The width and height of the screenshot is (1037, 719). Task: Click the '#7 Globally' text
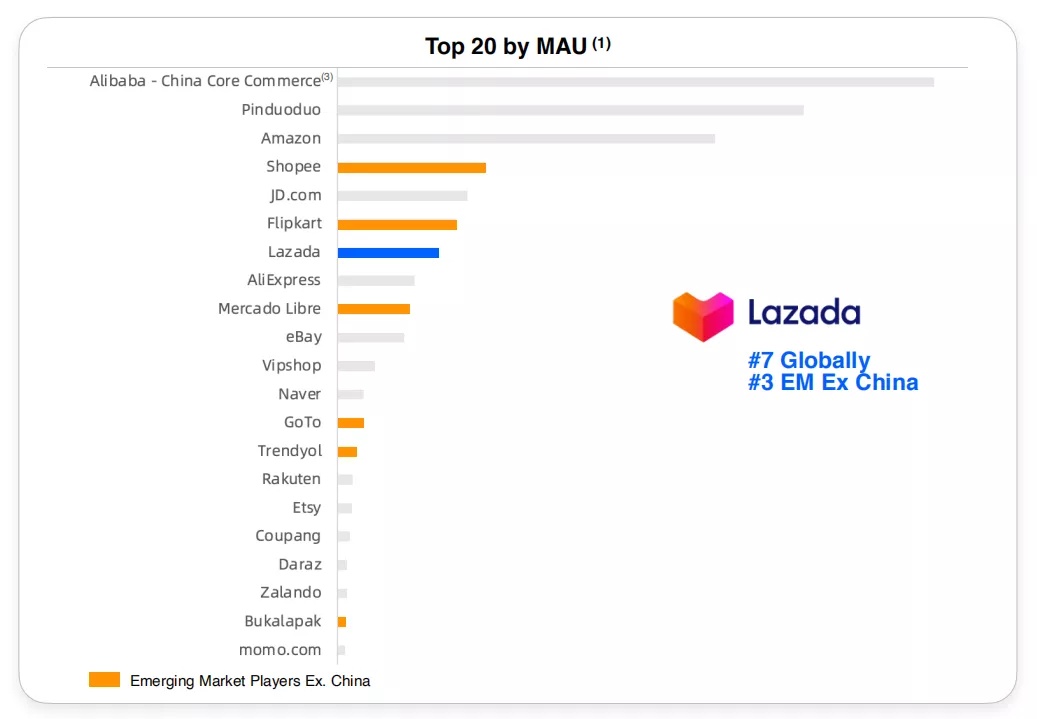[809, 360]
